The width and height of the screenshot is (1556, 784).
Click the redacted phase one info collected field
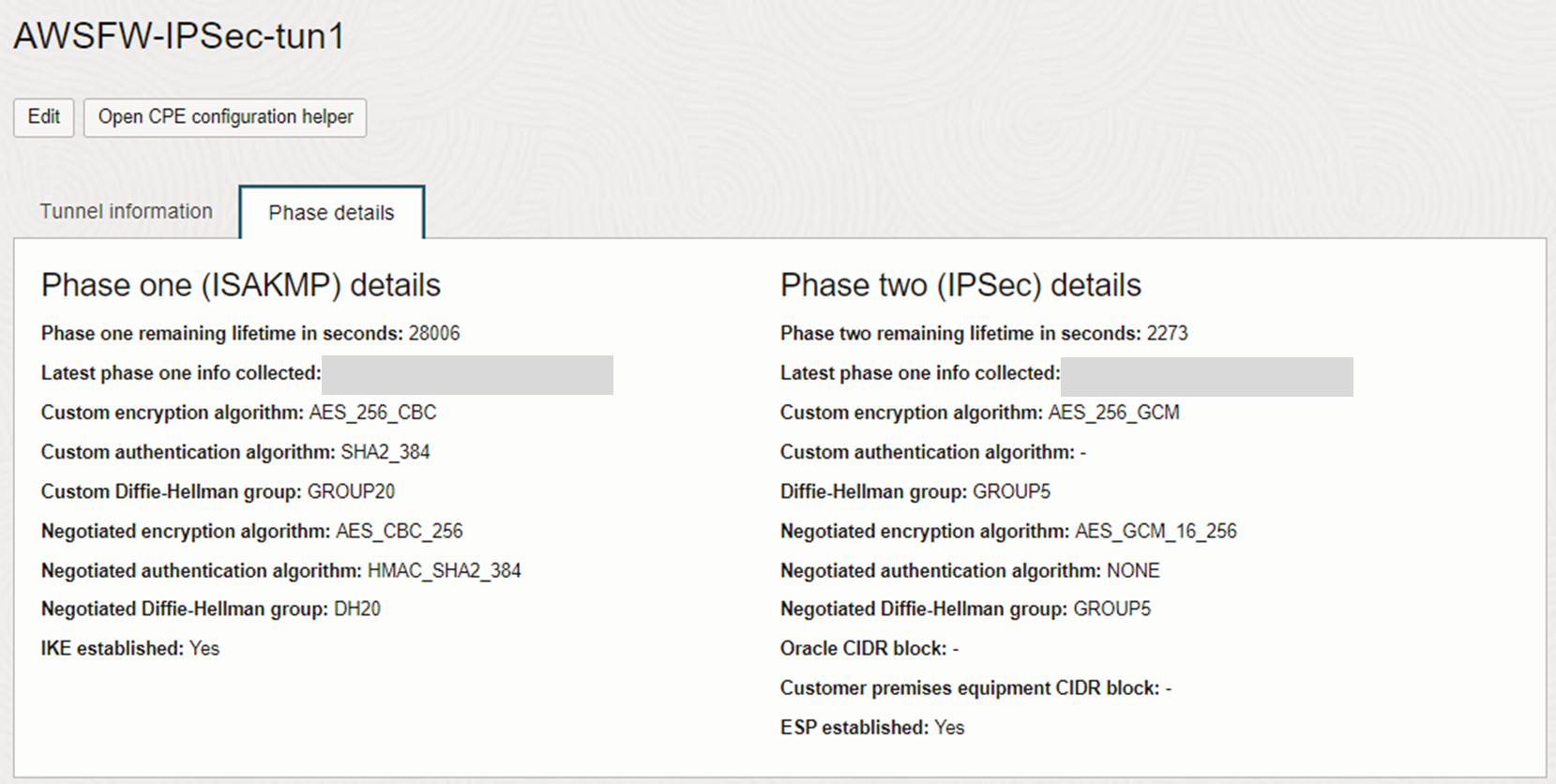[x=469, y=373]
